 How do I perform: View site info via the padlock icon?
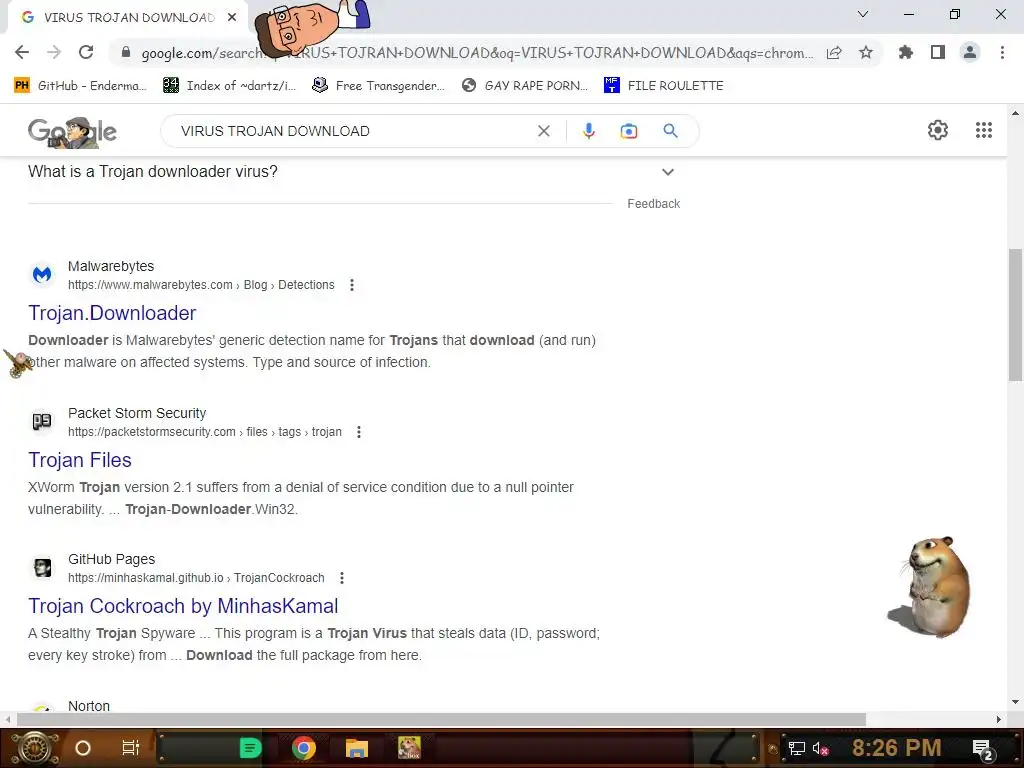(x=126, y=52)
